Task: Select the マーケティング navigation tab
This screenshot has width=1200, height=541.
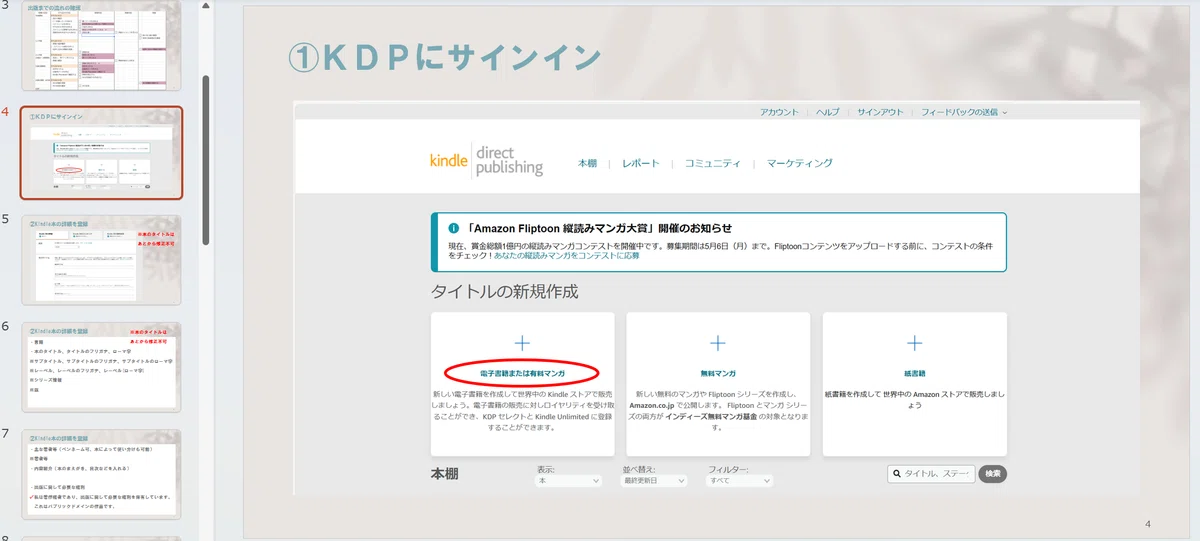Action: 799,163
